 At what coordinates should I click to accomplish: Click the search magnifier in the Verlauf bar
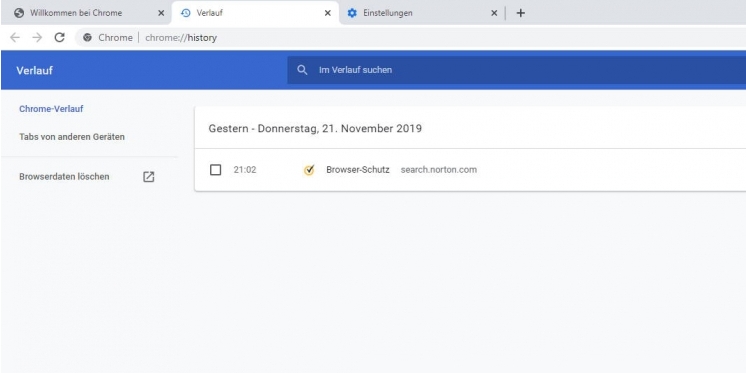click(x=302, y=70)
